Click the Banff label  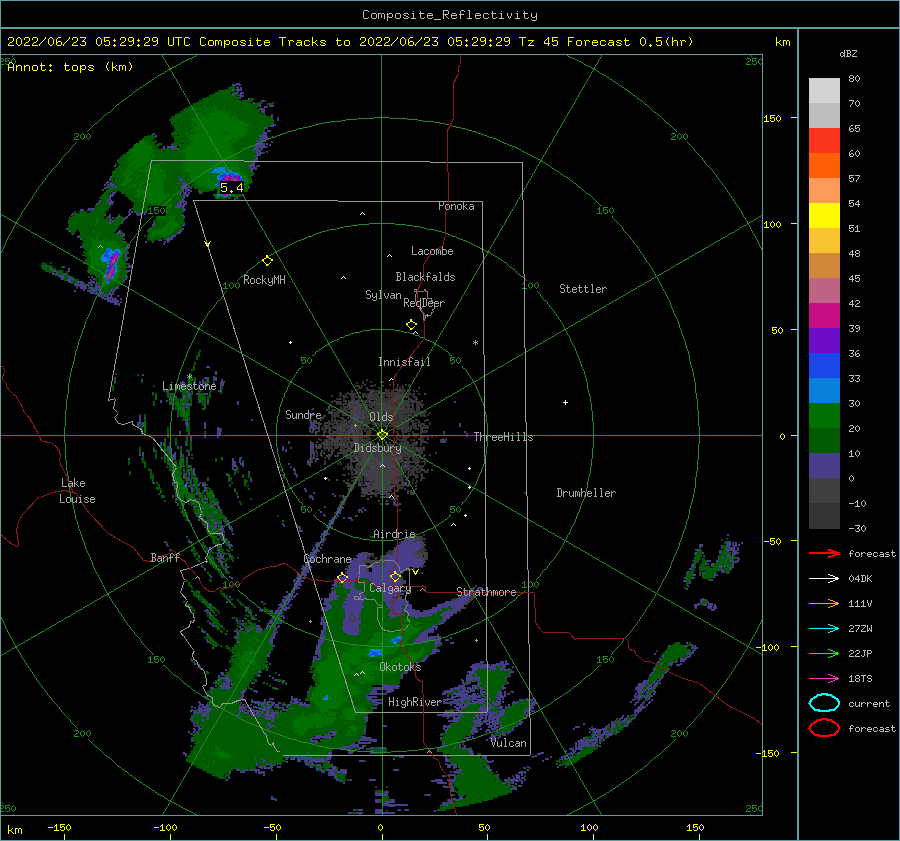[165, 558]
